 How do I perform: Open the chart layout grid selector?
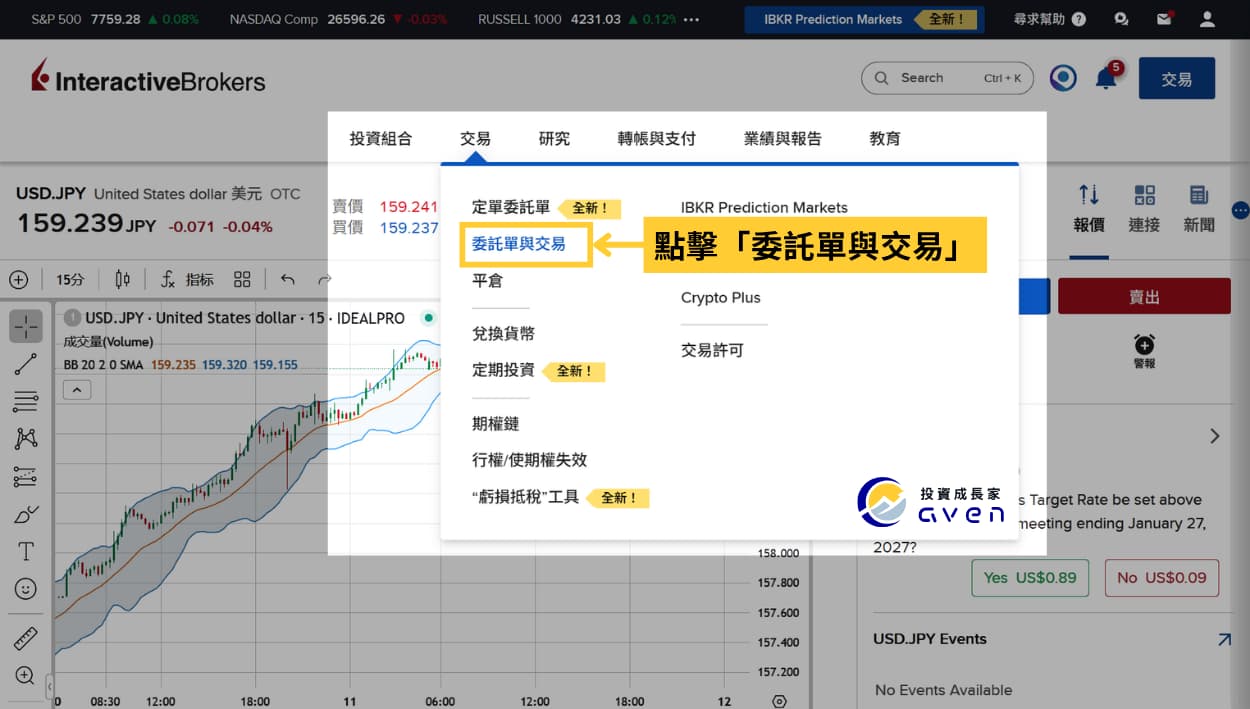(x=242, y=280)
